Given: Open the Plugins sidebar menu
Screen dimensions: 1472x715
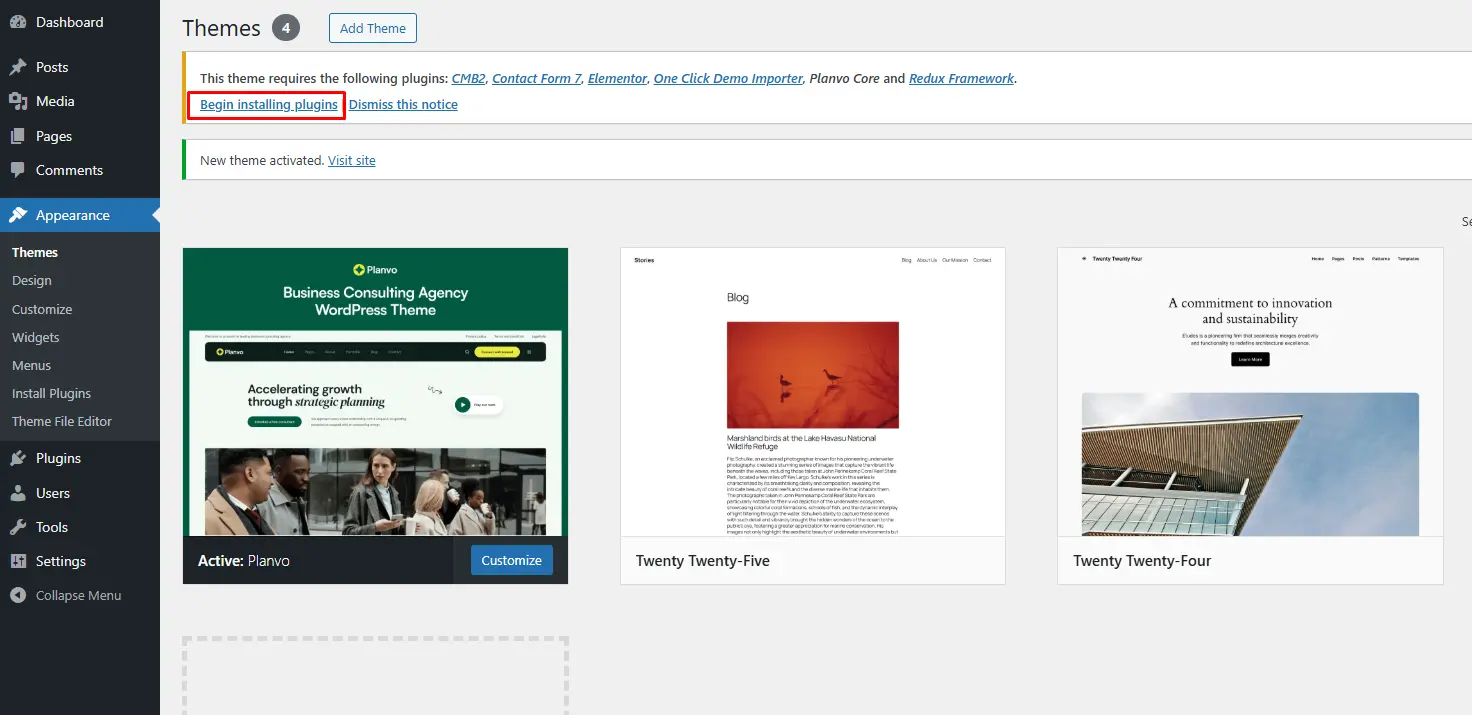Looking at the screenshot, I should 80,458.
